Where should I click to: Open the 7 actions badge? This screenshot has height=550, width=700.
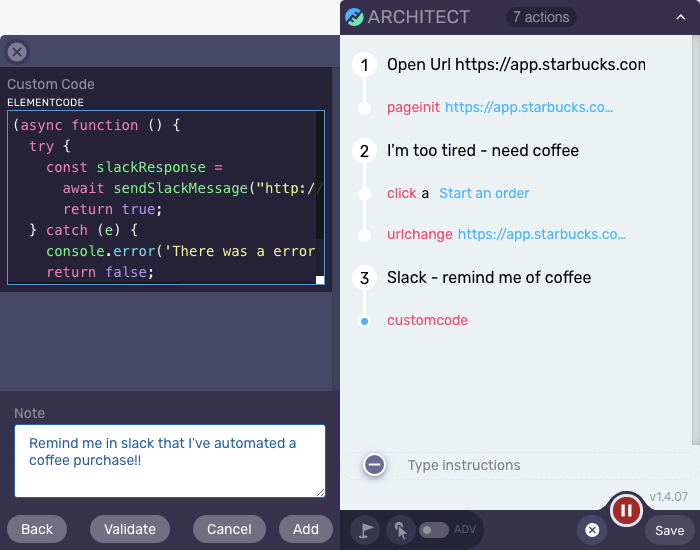tap(541, 17)
